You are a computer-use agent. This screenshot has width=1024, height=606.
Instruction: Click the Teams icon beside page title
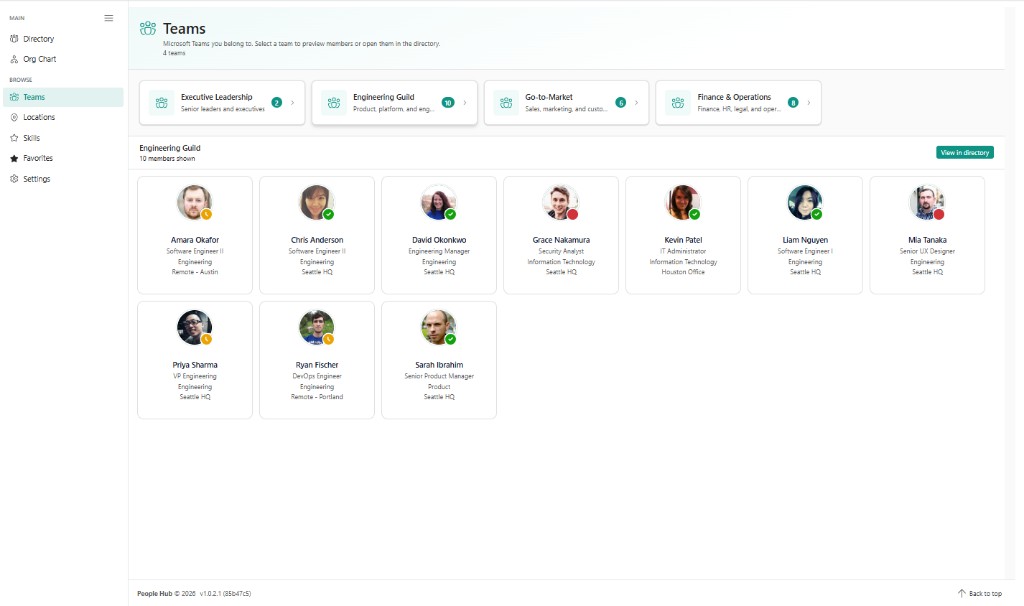(x=148, y=28)
